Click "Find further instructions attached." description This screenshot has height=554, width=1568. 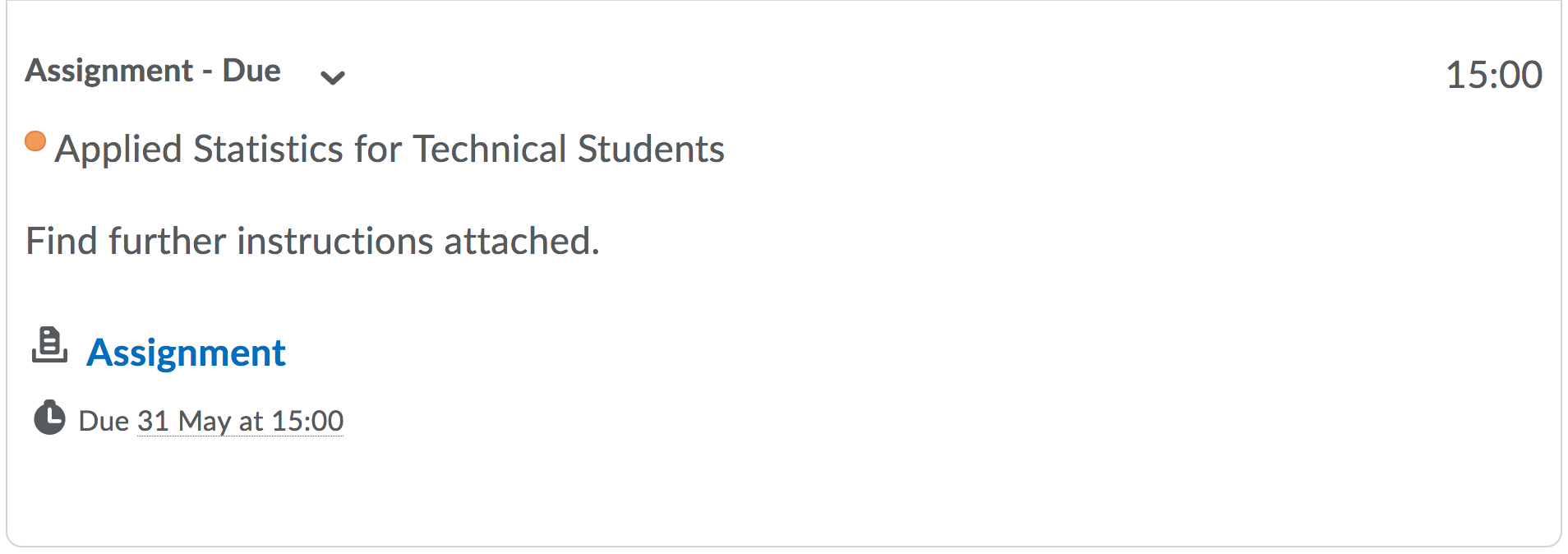coord(312,241)
